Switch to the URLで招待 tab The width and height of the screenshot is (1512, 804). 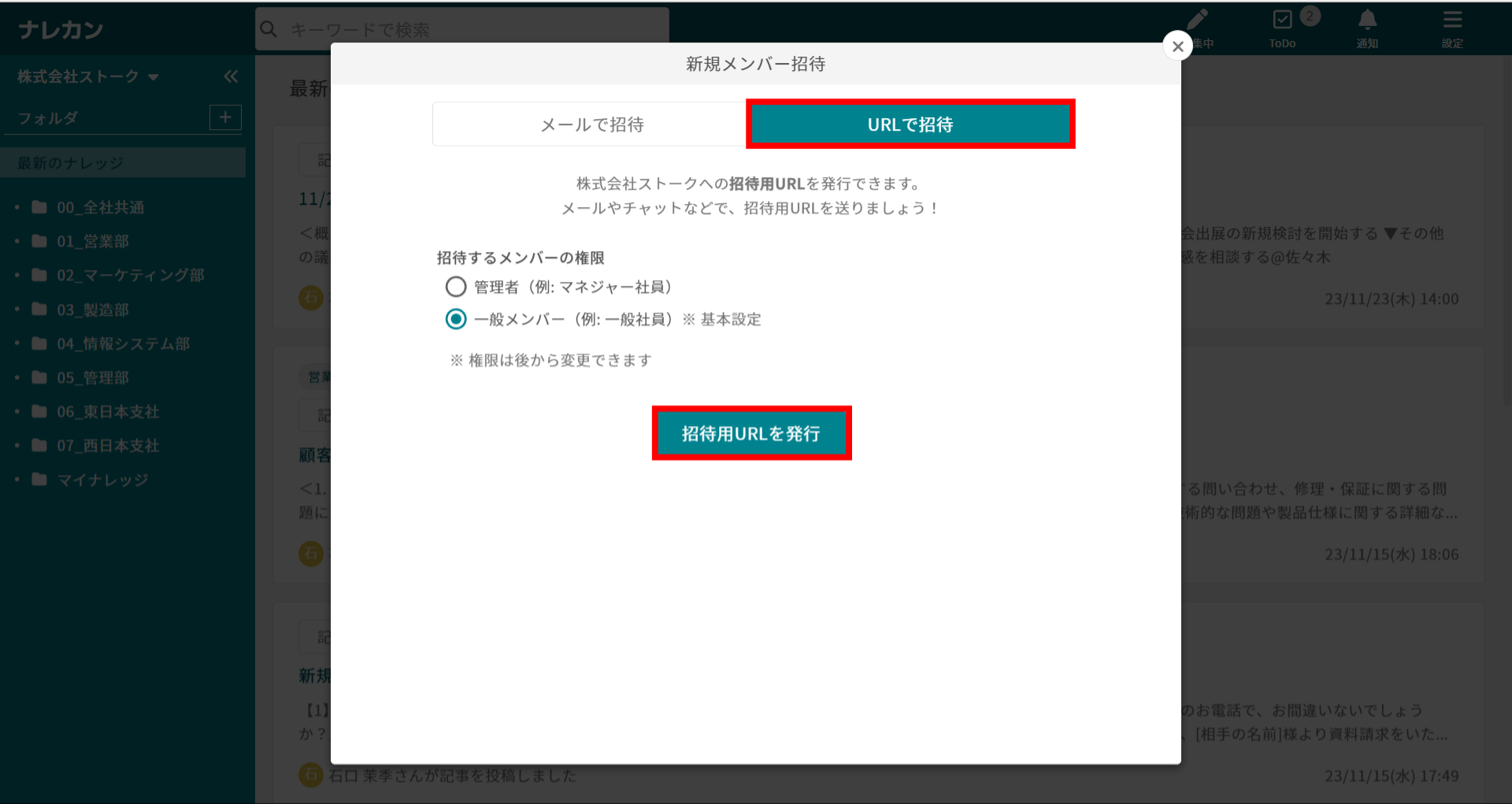tap(910, 124)
